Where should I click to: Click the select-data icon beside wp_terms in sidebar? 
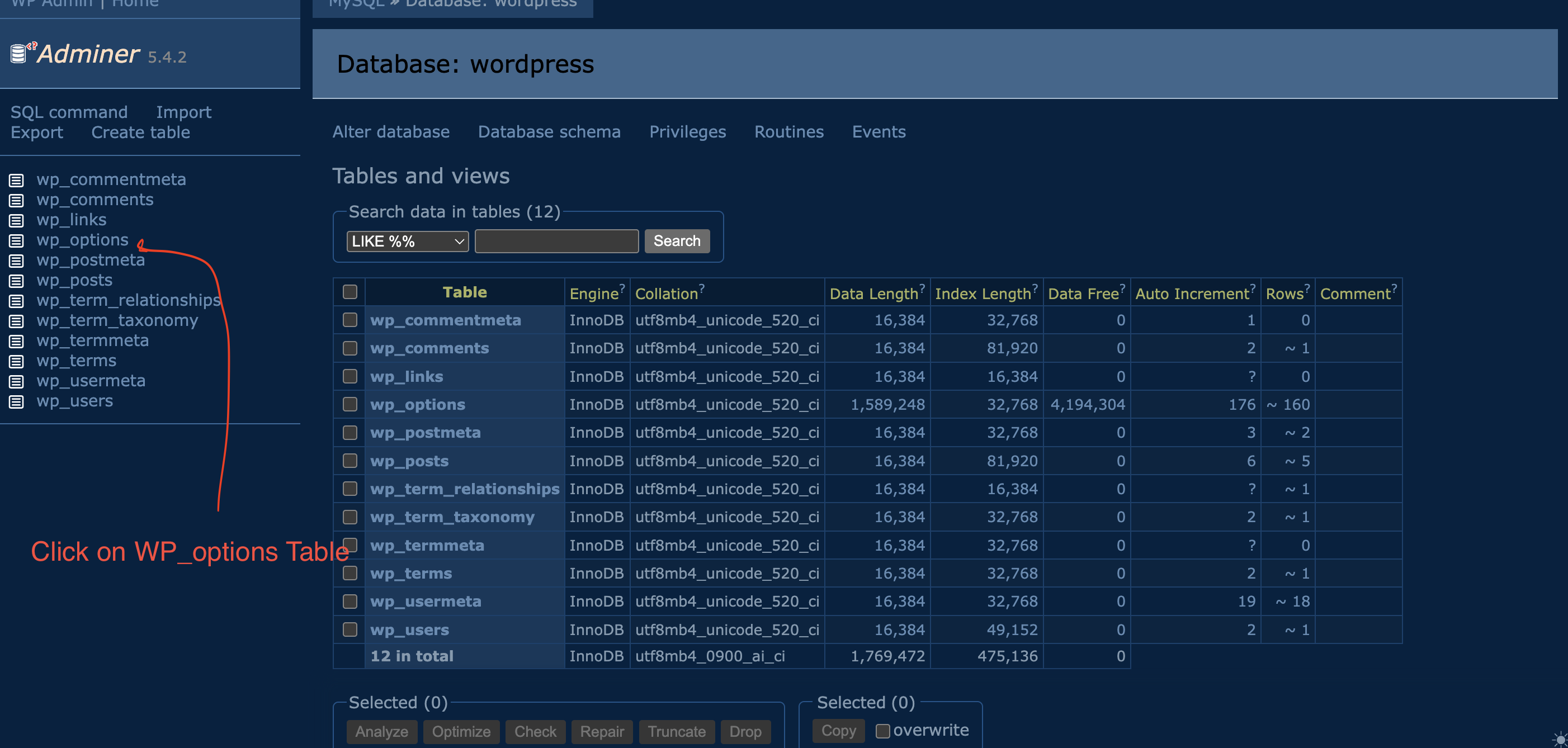16,362
